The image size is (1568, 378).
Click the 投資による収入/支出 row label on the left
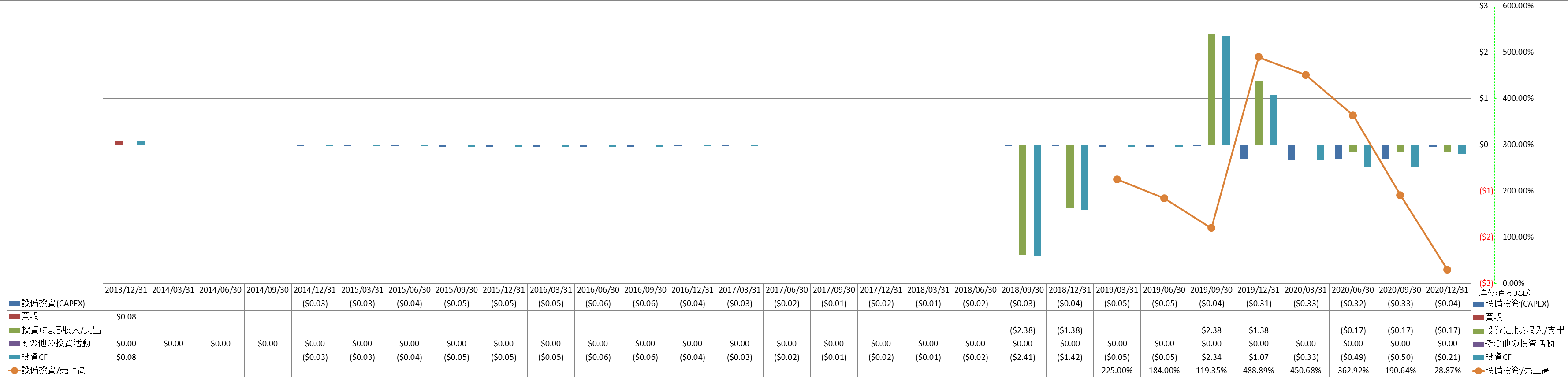[55, 330]
